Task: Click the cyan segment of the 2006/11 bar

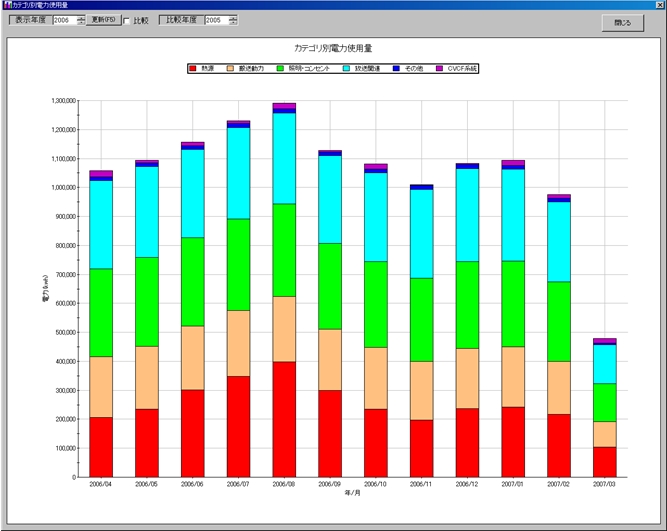Action: pyautogui.click(x=422, y=234)
